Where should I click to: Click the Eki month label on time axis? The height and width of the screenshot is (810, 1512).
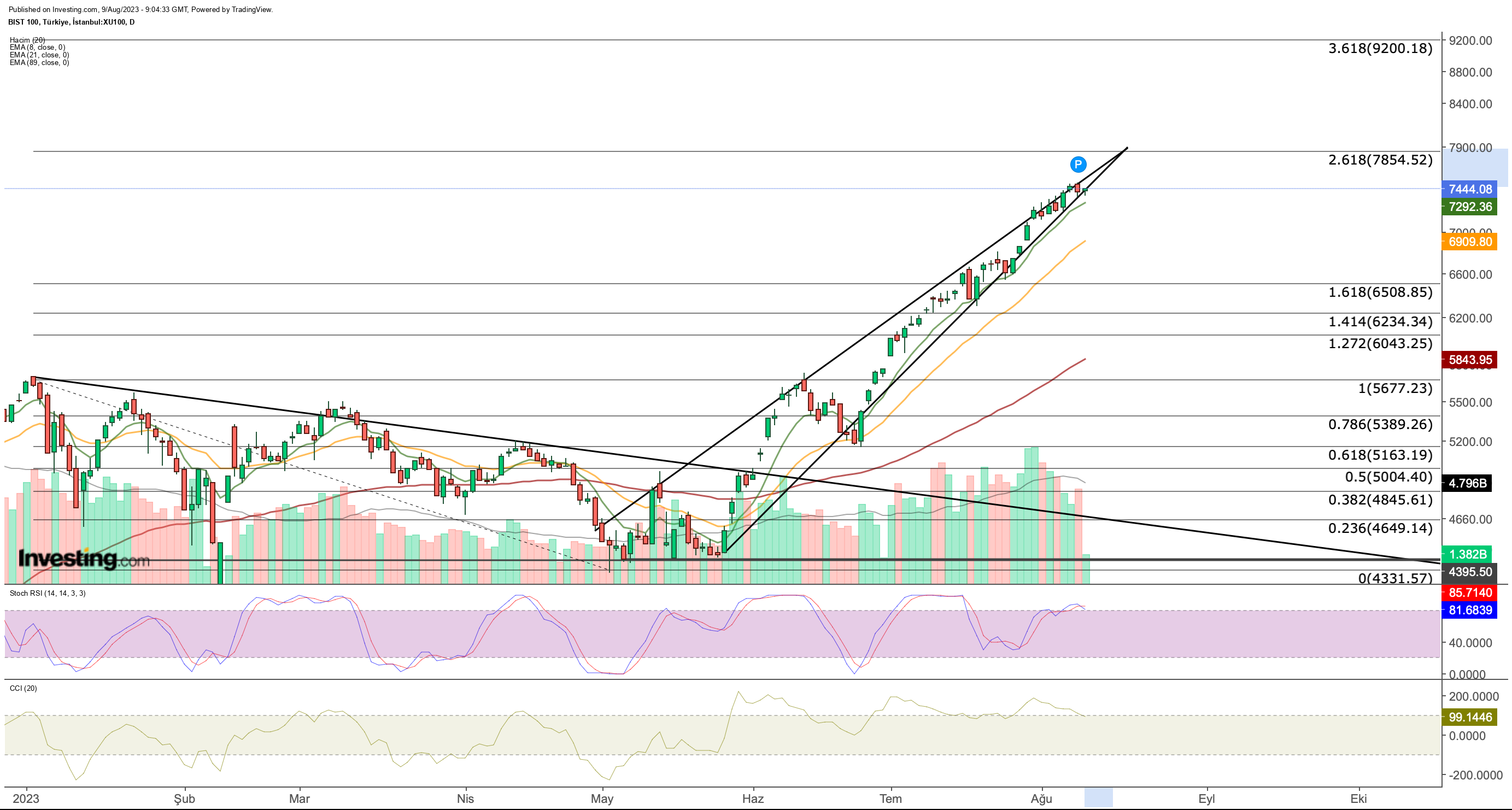click(x=1359, y=799)
